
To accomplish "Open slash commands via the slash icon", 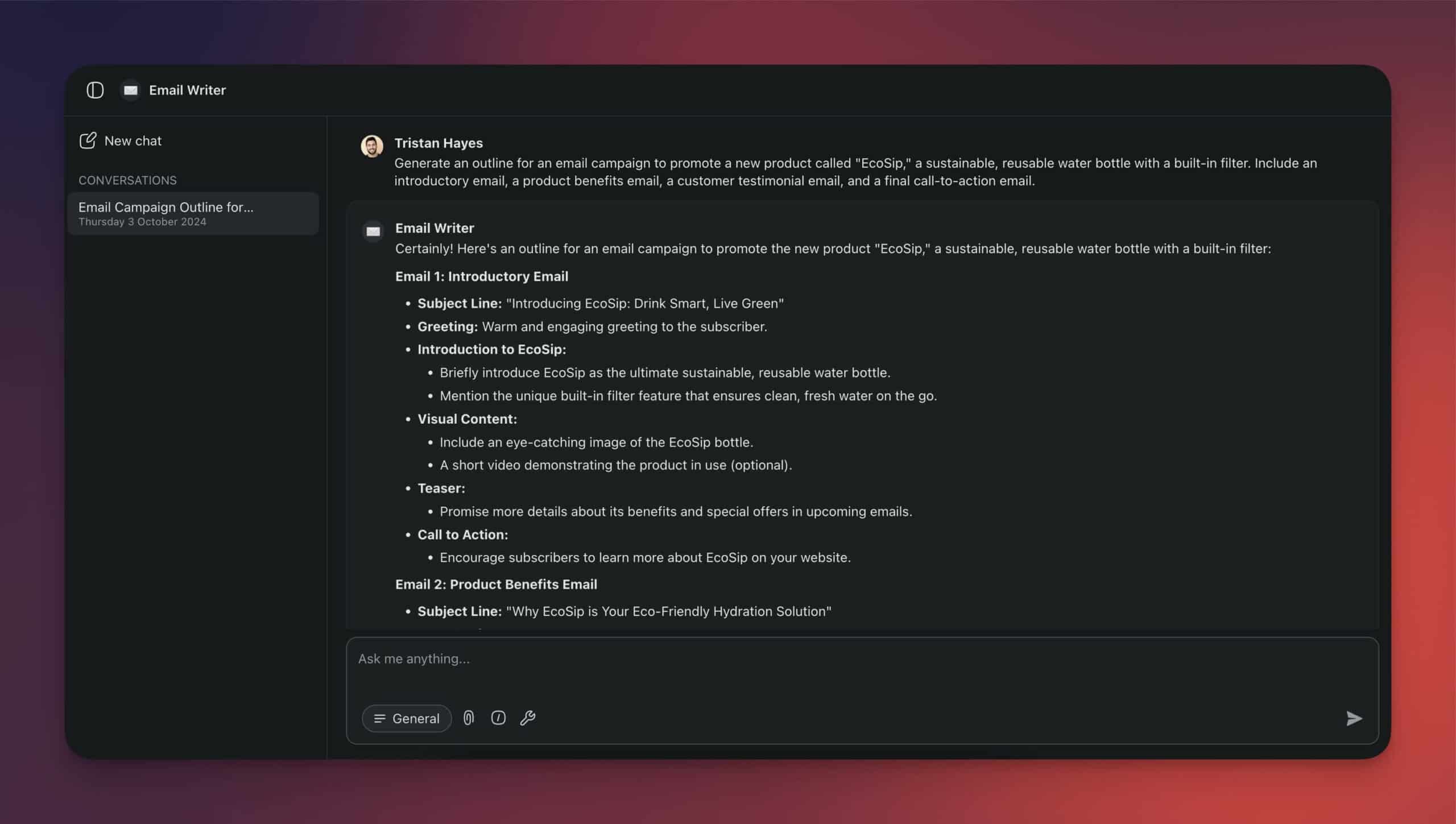I will (498, 718).
